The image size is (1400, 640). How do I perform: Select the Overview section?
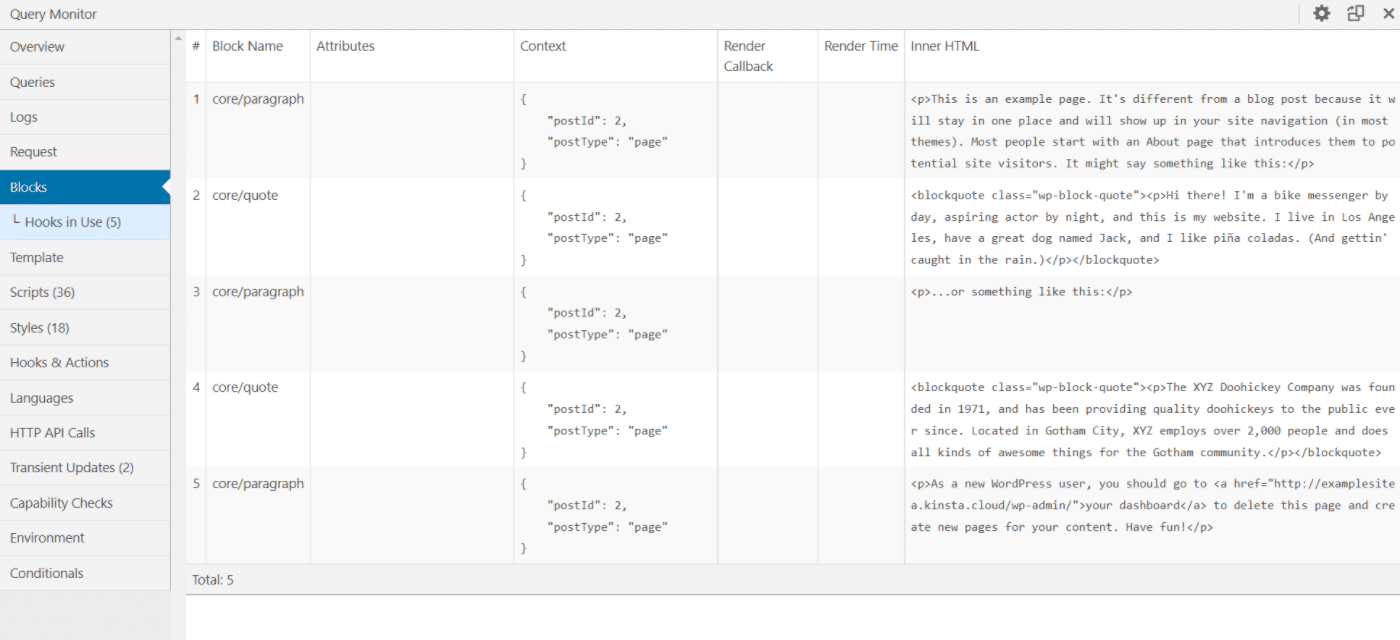[x=37, y=46]
